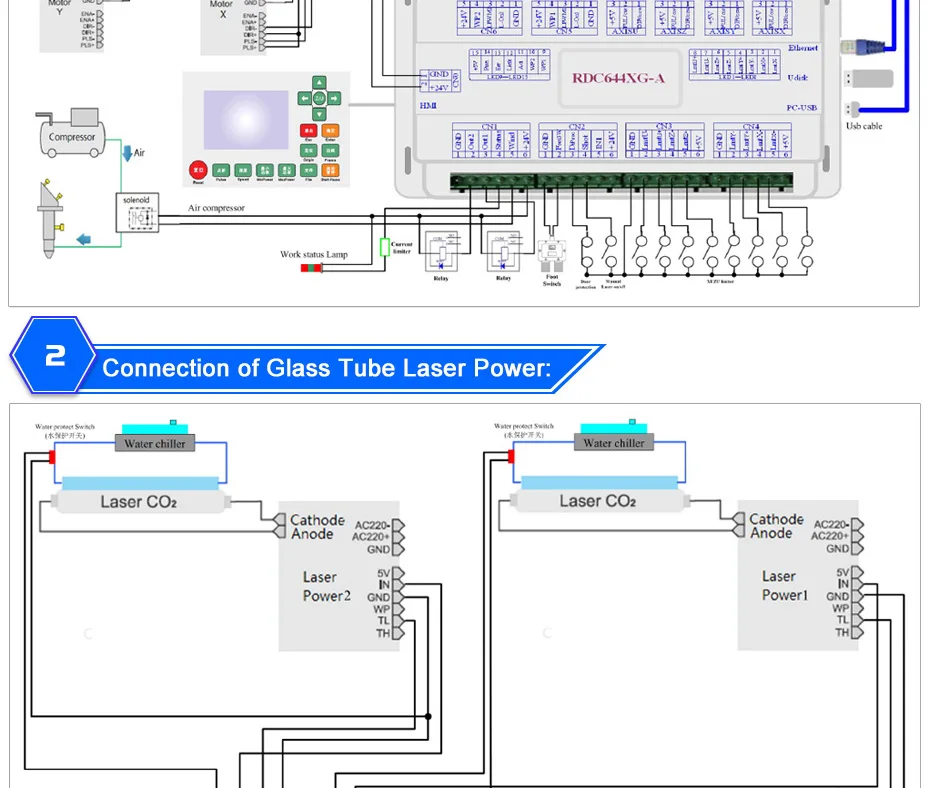Tap the up arrow key on HMI panel
The image size is (930, 788).
(x=319, y=82)
